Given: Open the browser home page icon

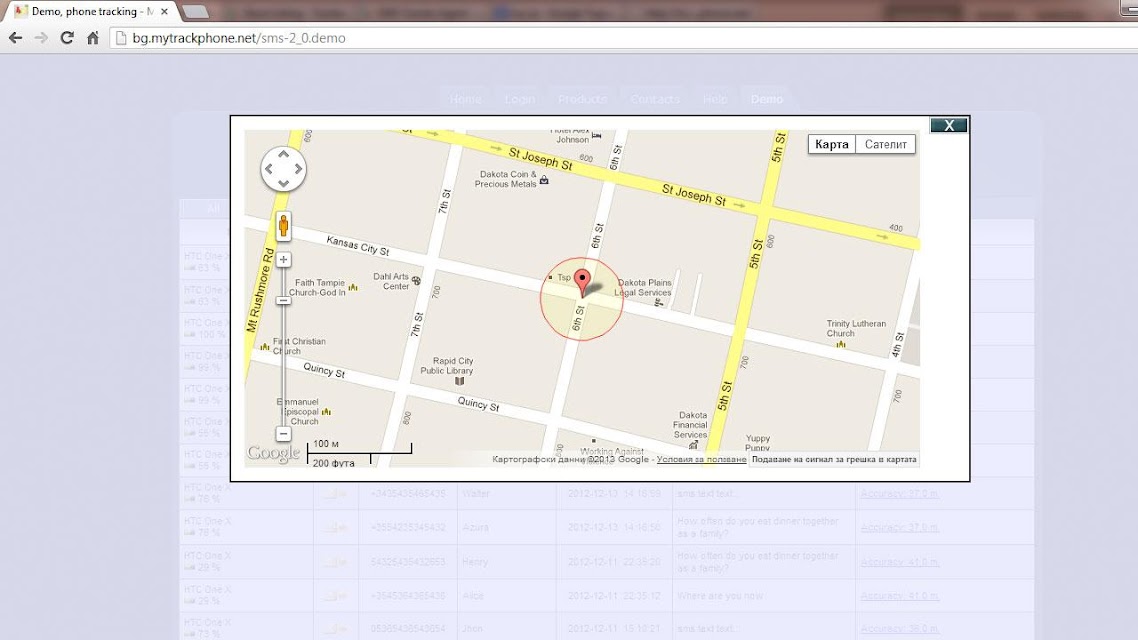Looking at the screenshot, I should 93,38.
